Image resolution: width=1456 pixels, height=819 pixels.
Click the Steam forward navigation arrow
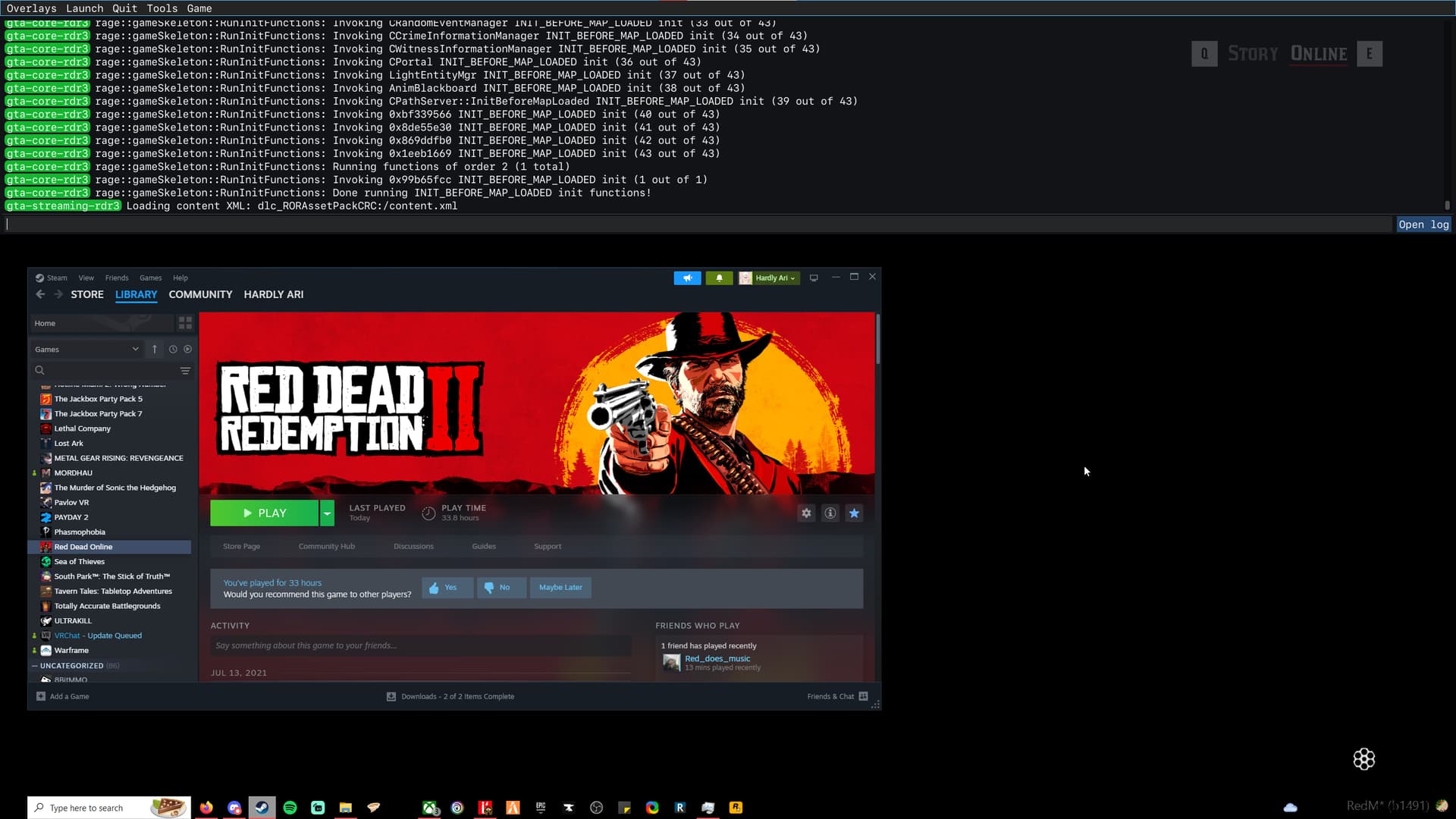[x=58, y=294]
